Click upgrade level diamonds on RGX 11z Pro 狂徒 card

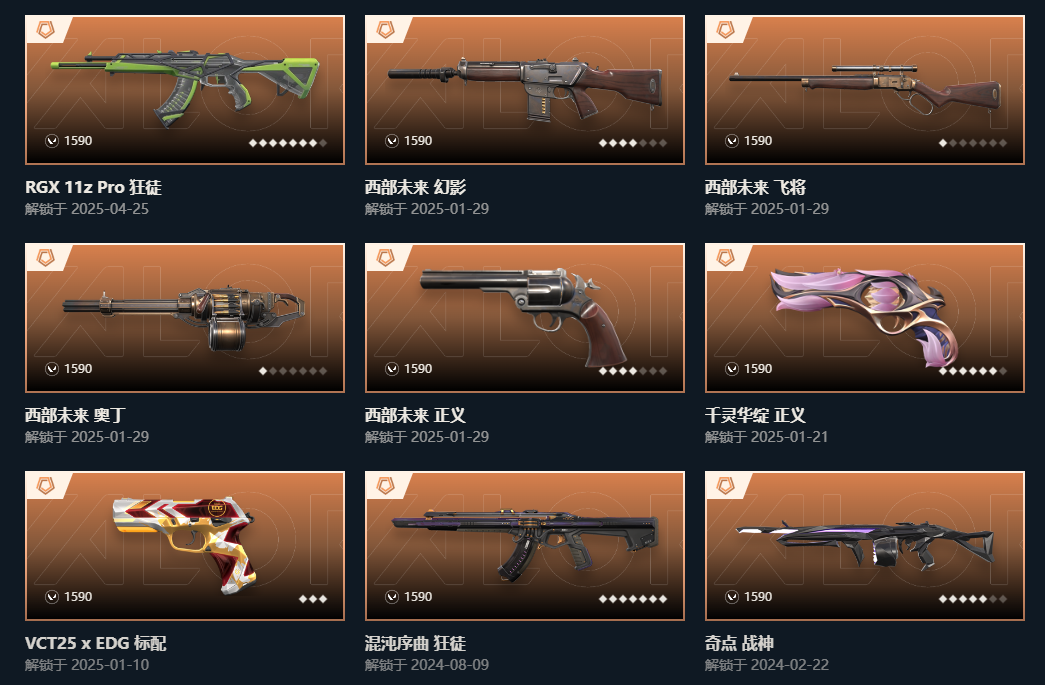pyautogui.click(x=288, y=143)
